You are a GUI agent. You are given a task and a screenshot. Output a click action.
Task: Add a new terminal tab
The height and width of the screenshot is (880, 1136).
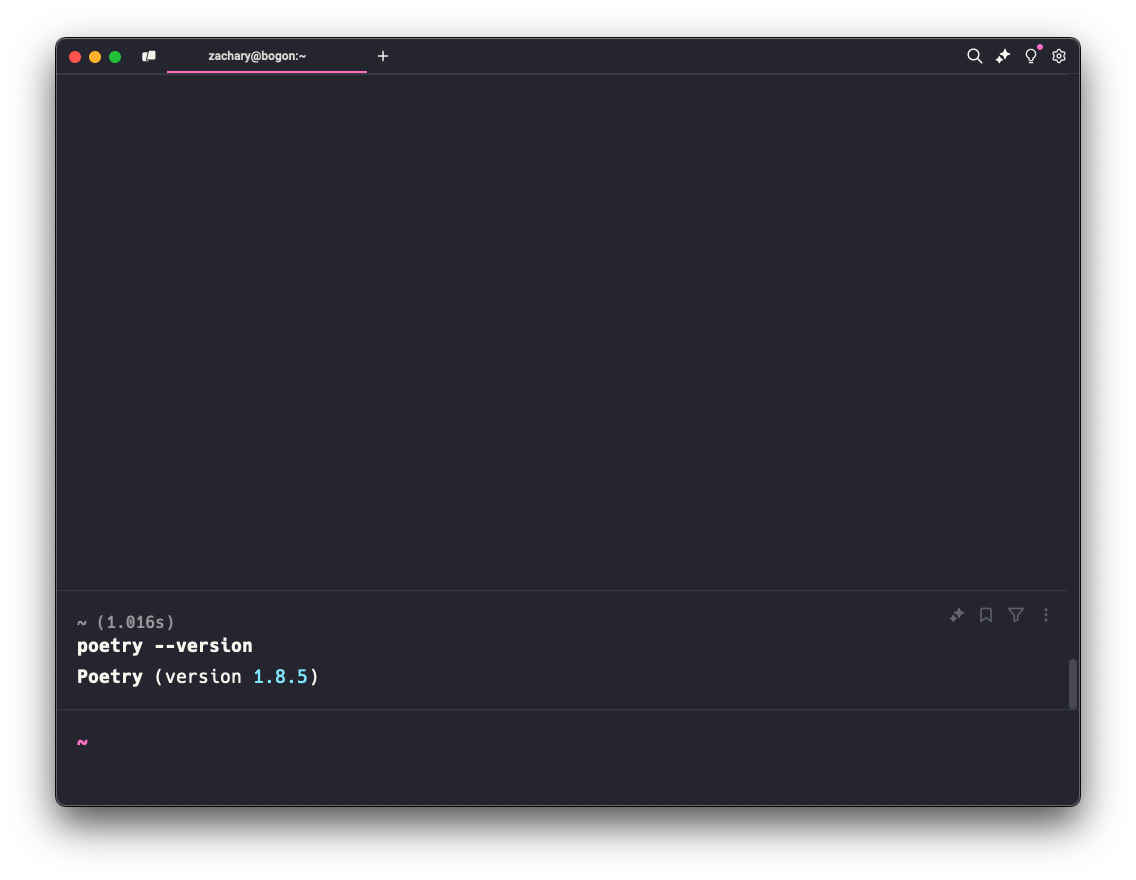click(x=382, y=56)
